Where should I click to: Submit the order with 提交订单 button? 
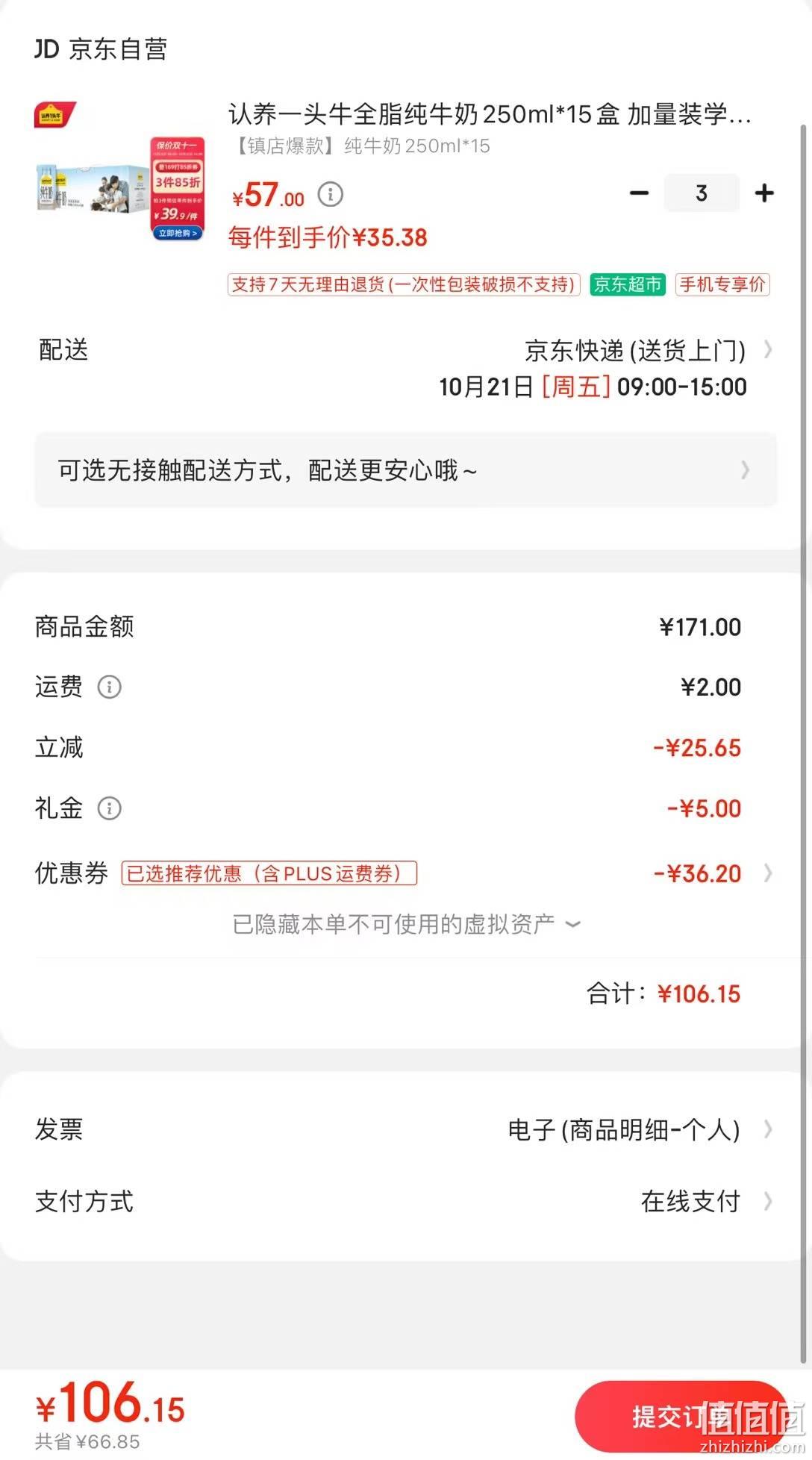pos(681,1415)
